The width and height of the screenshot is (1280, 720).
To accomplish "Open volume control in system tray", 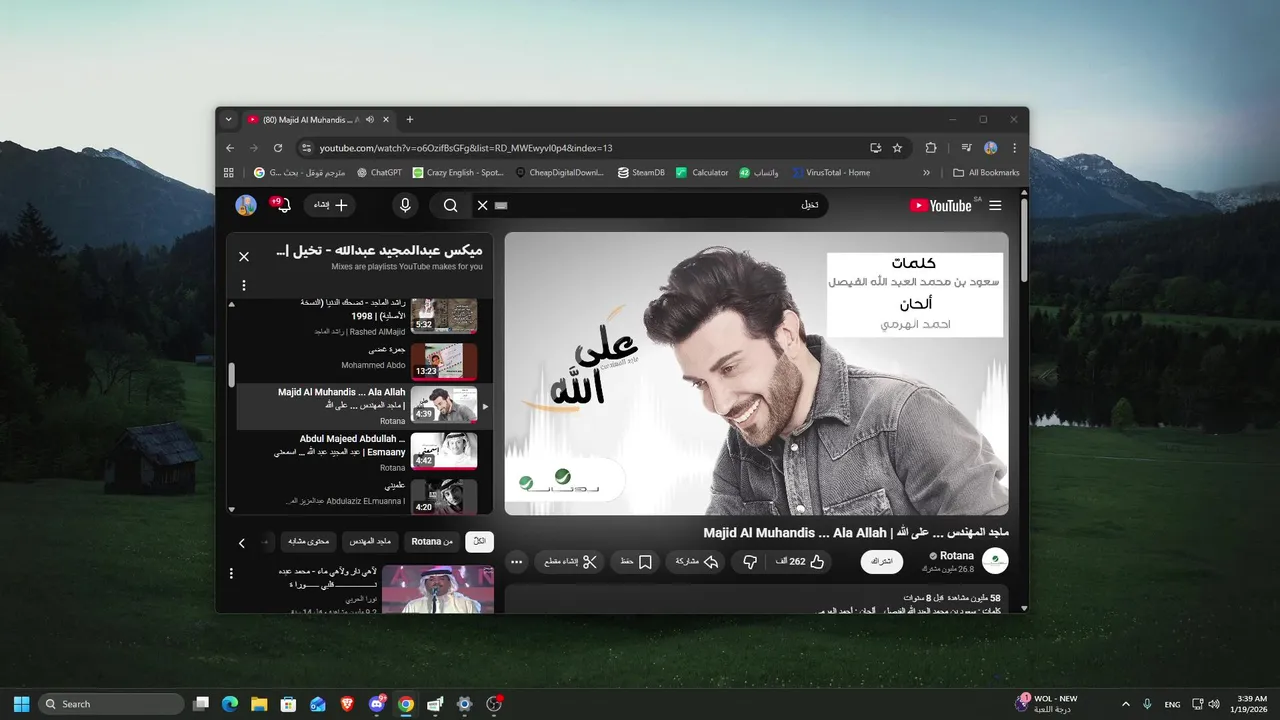I will [1213, 704].
